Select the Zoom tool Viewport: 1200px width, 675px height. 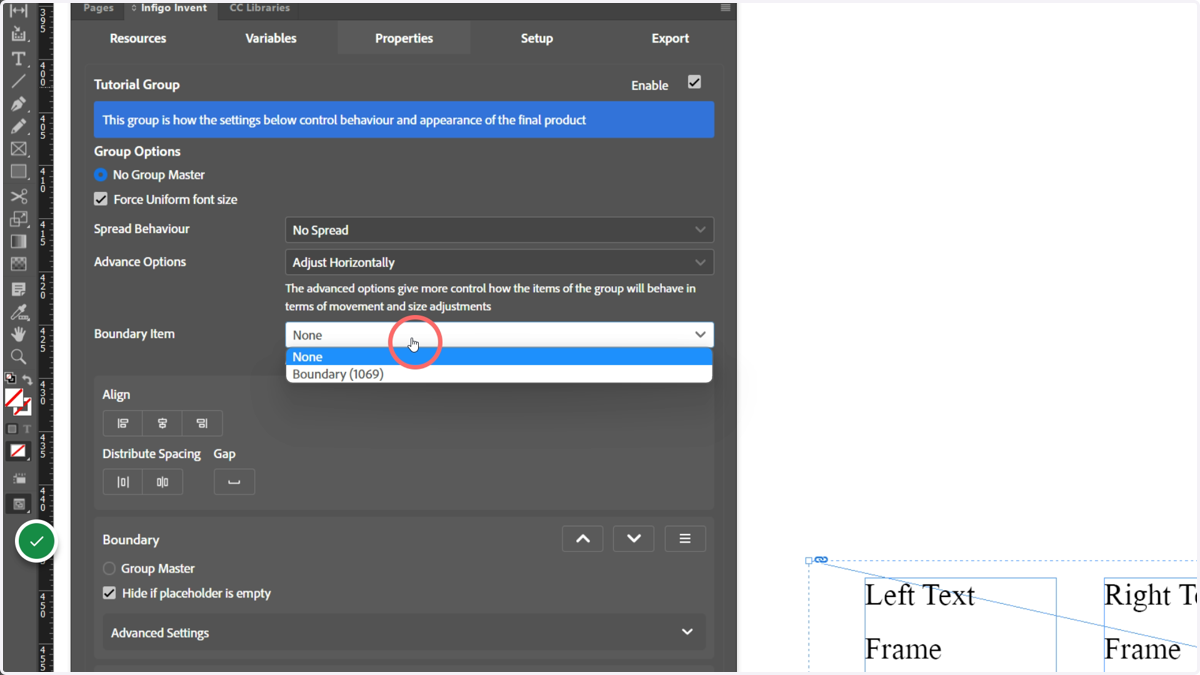pos(18,357)
